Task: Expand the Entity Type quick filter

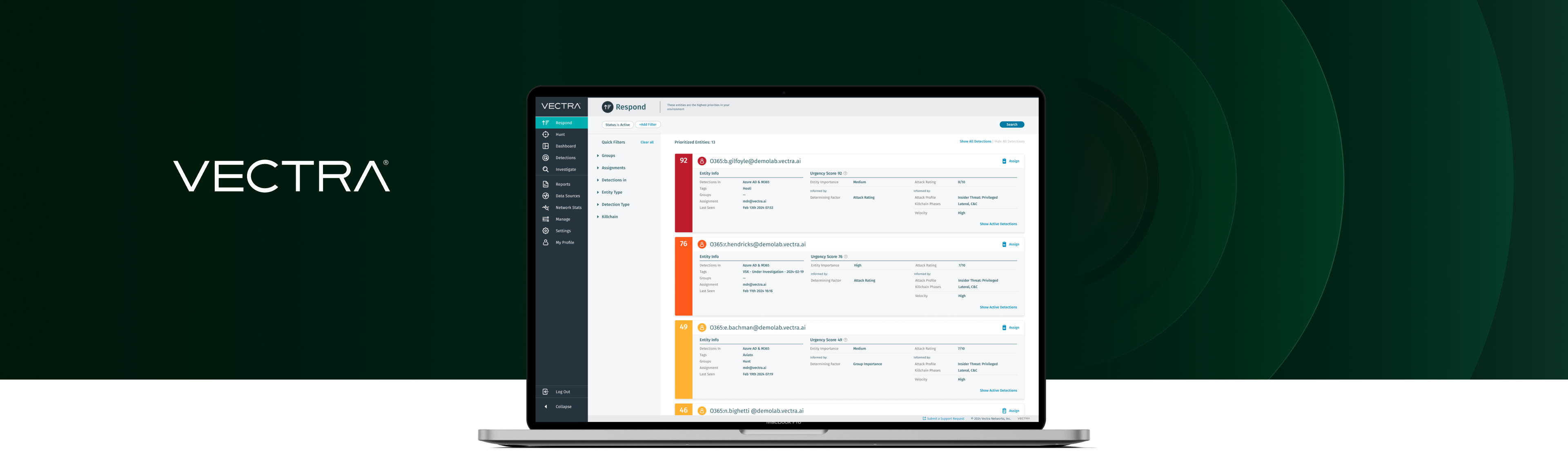Action: pyautogui.click(x=610, y=192)
